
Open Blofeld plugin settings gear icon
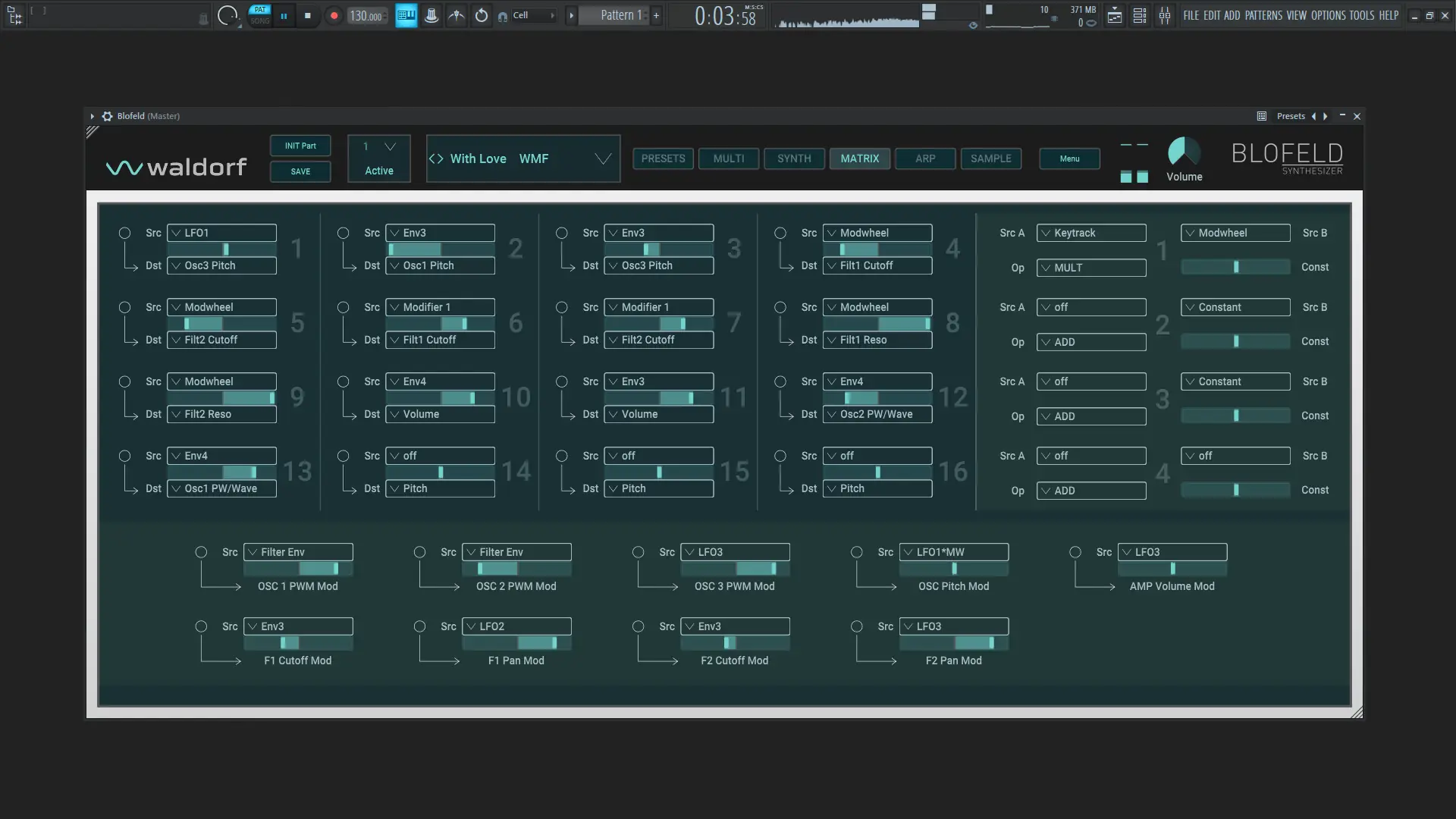pos(107,116)
